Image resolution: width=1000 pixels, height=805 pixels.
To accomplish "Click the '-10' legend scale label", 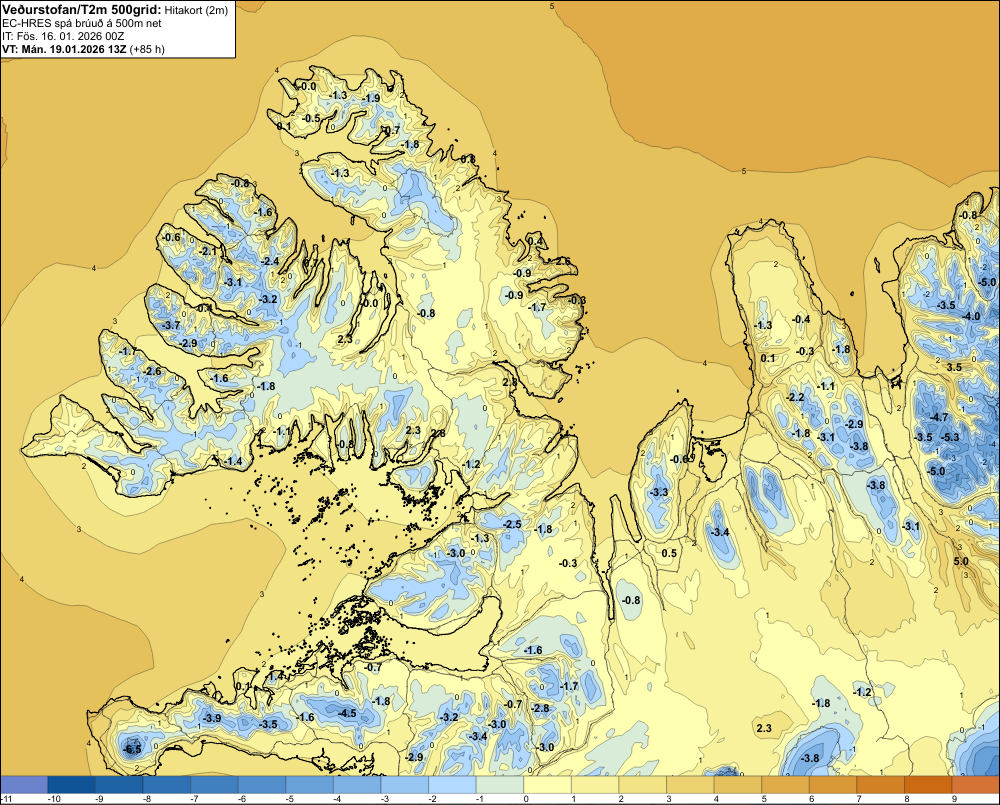I will point(54,799).
